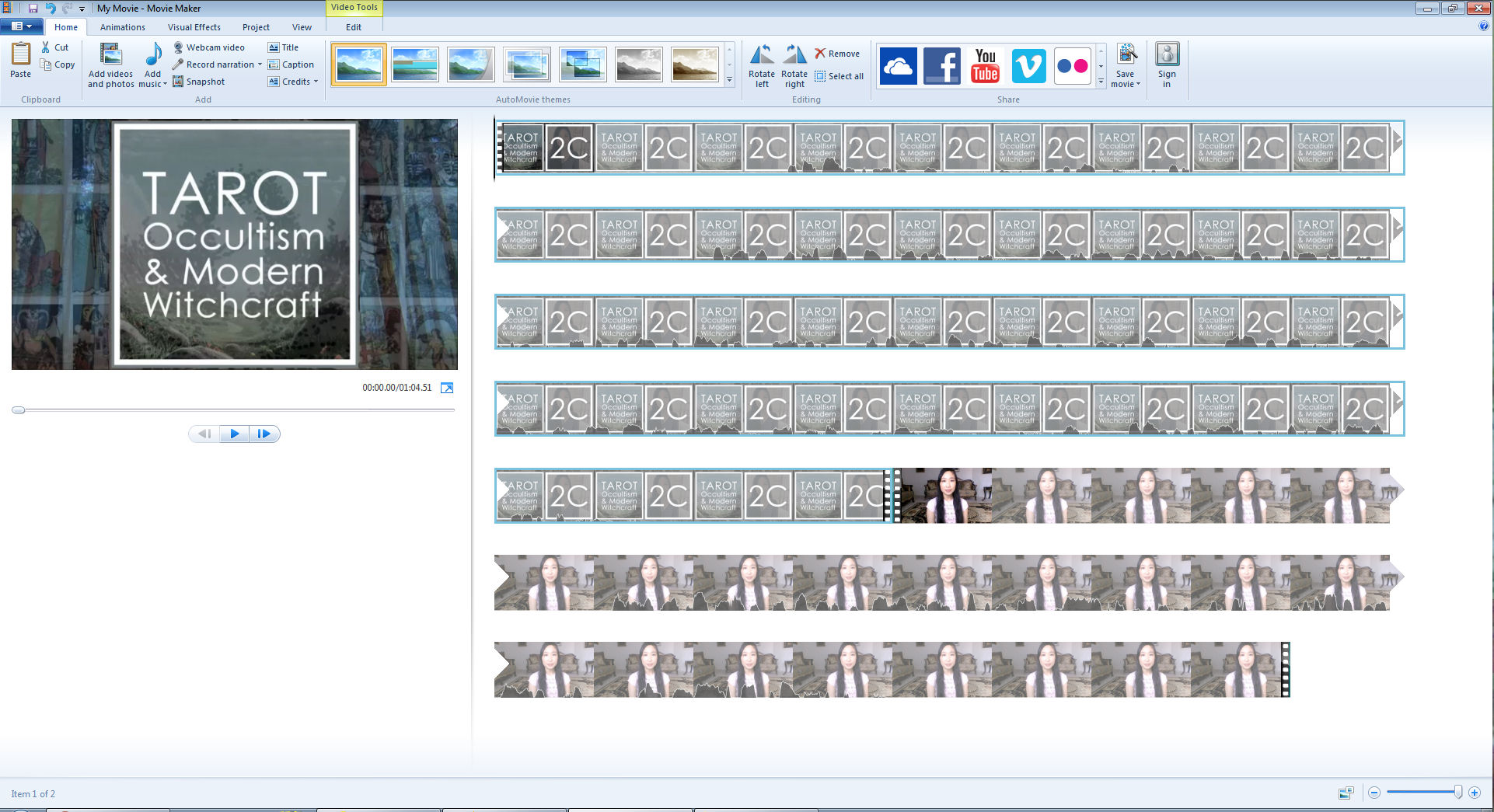Click the Flickr share icon

tap(1072, 65)
